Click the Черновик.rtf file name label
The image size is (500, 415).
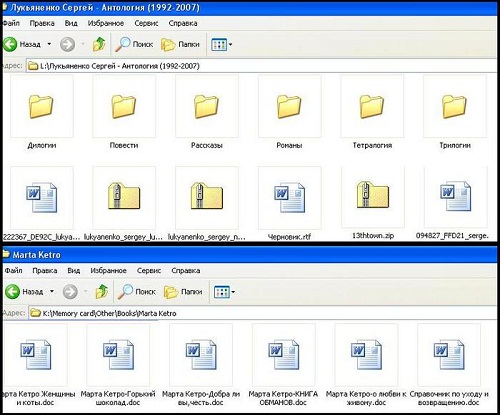click(289, 237)
